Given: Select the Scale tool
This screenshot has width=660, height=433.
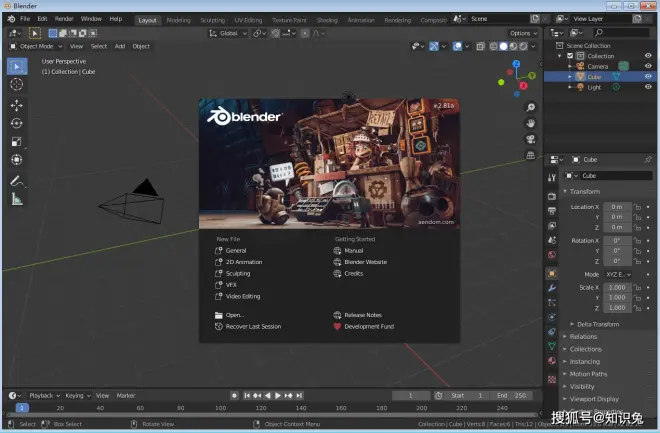Looking at the screenshot, I should coord(17,142).
